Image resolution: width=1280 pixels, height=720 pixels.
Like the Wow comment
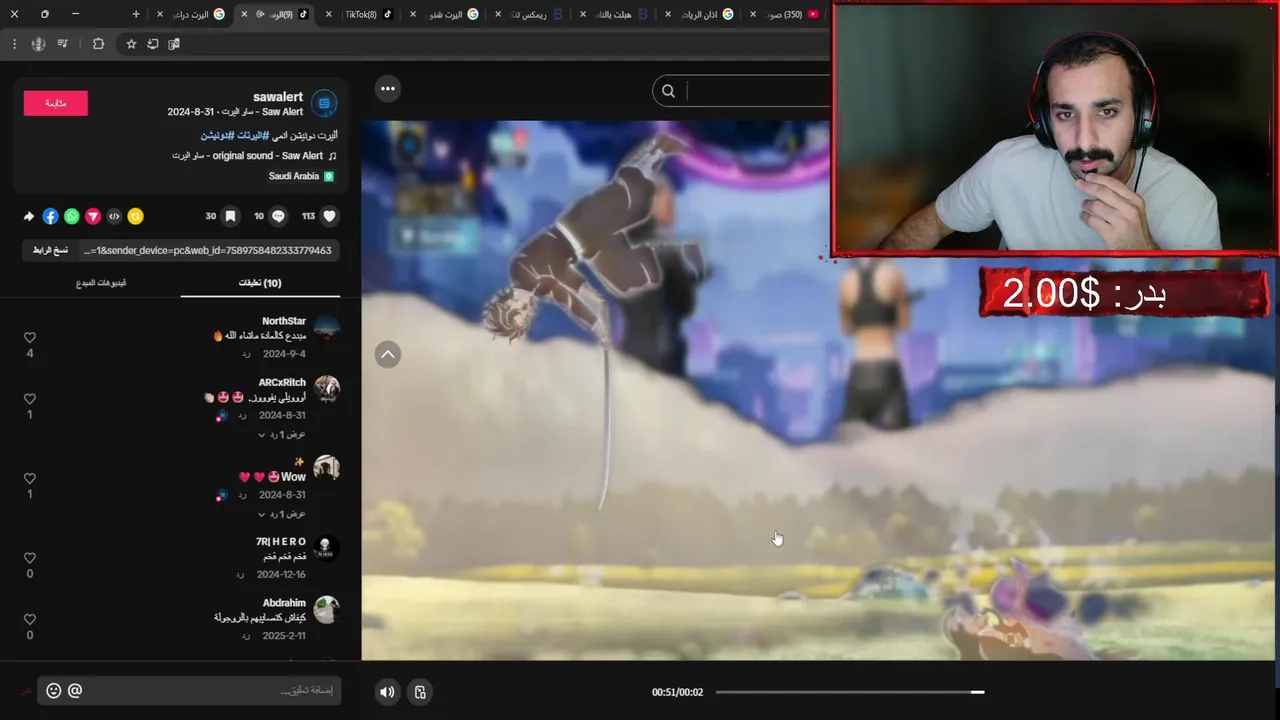[x=30, y=479]
